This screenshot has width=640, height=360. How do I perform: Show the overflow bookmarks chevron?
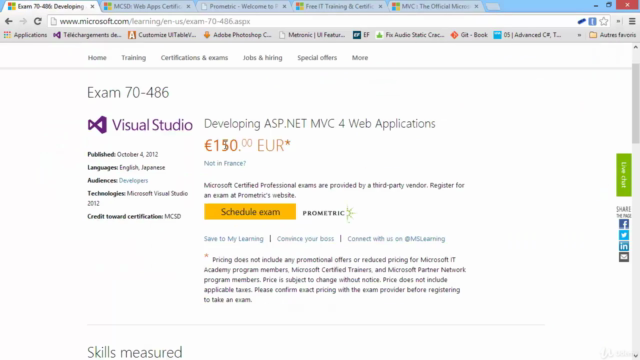pyautogui.click(x=579, y=35)
